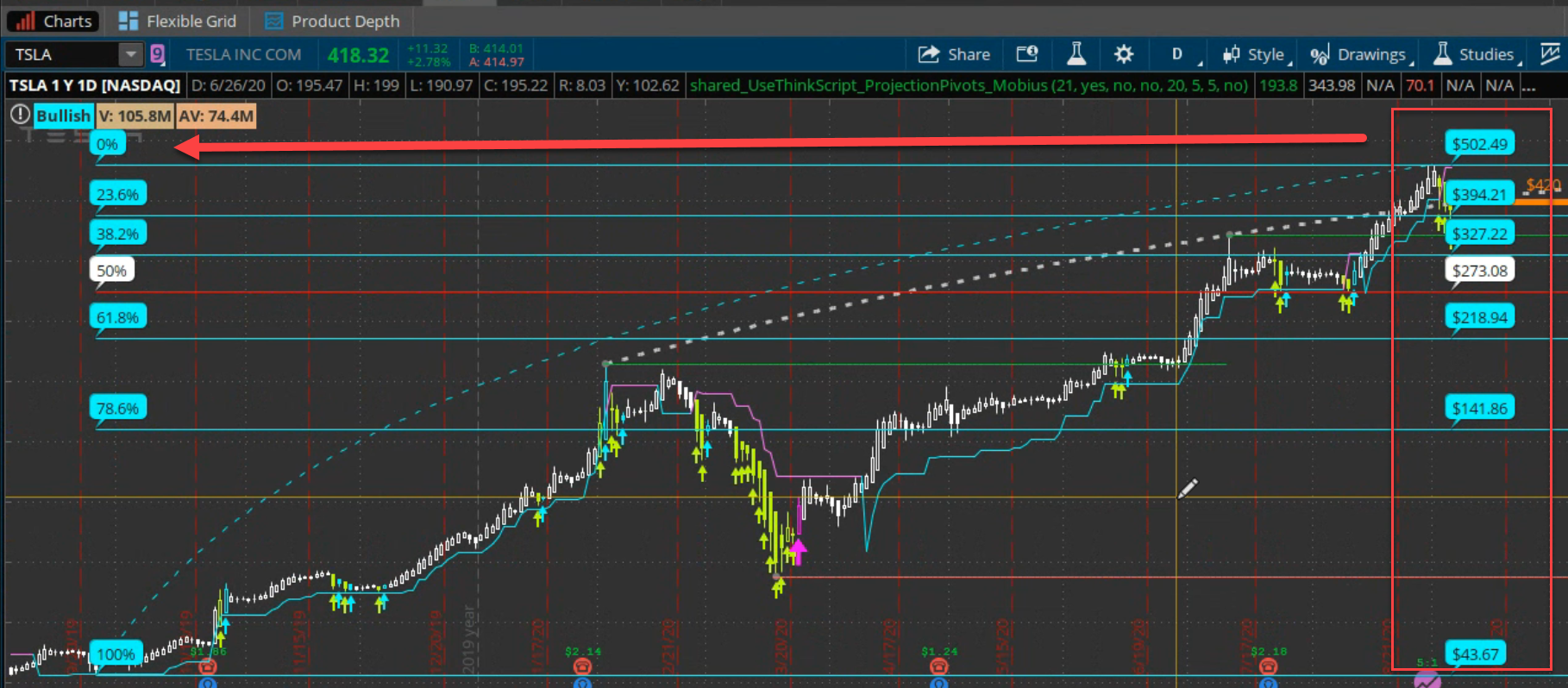
Task: Expand the TSLA symbol dropdown arrow
Action: [x=130, y=54]
